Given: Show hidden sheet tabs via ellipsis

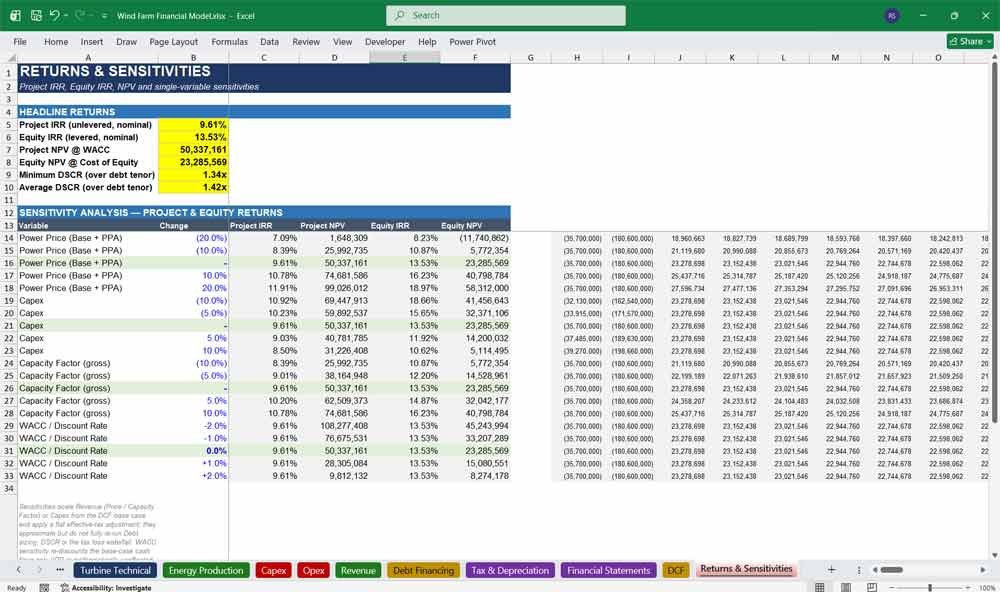Looking at the screenshot, I should 60,570.
